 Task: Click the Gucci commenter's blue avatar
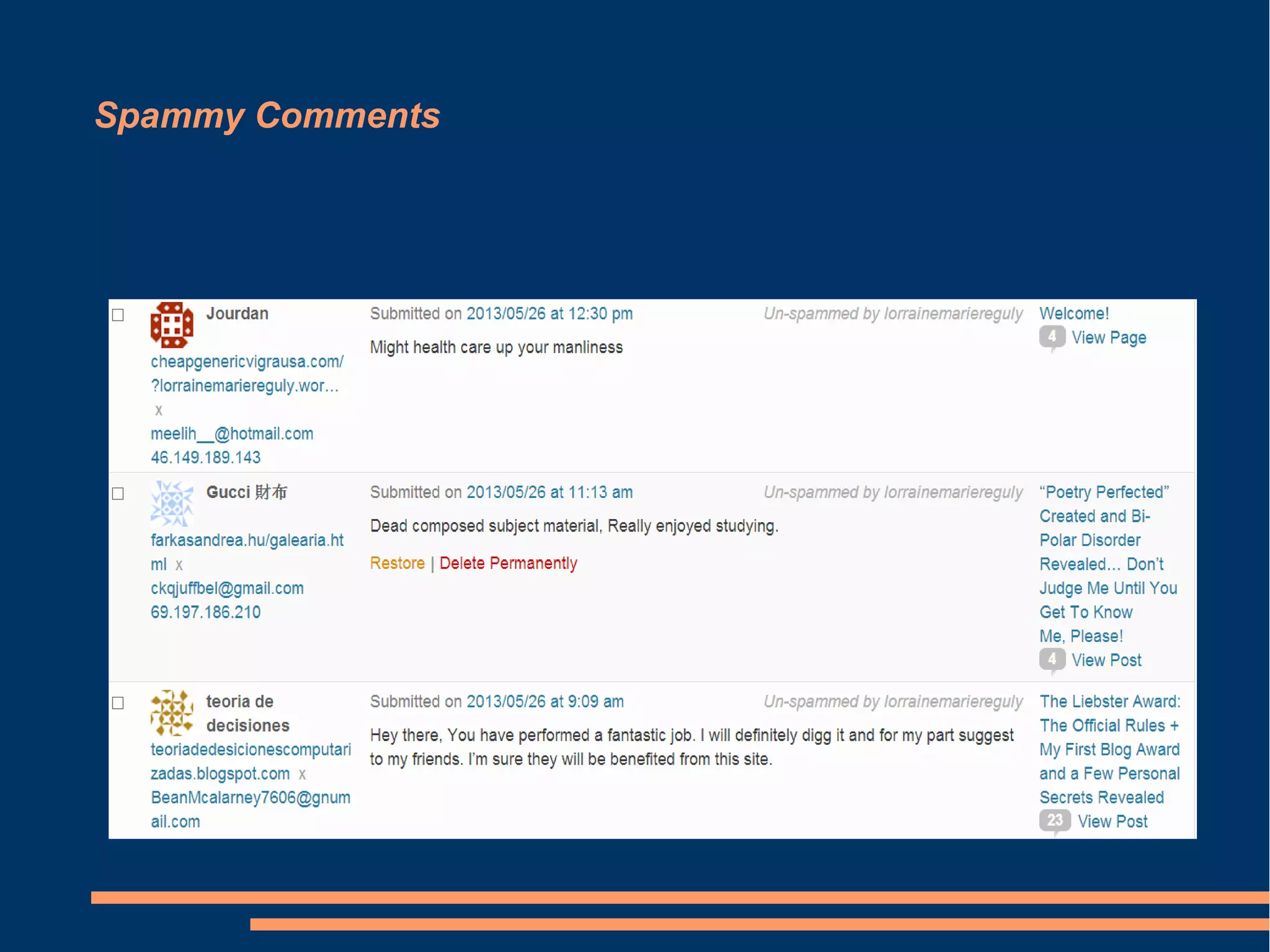(x=172, y=503)
